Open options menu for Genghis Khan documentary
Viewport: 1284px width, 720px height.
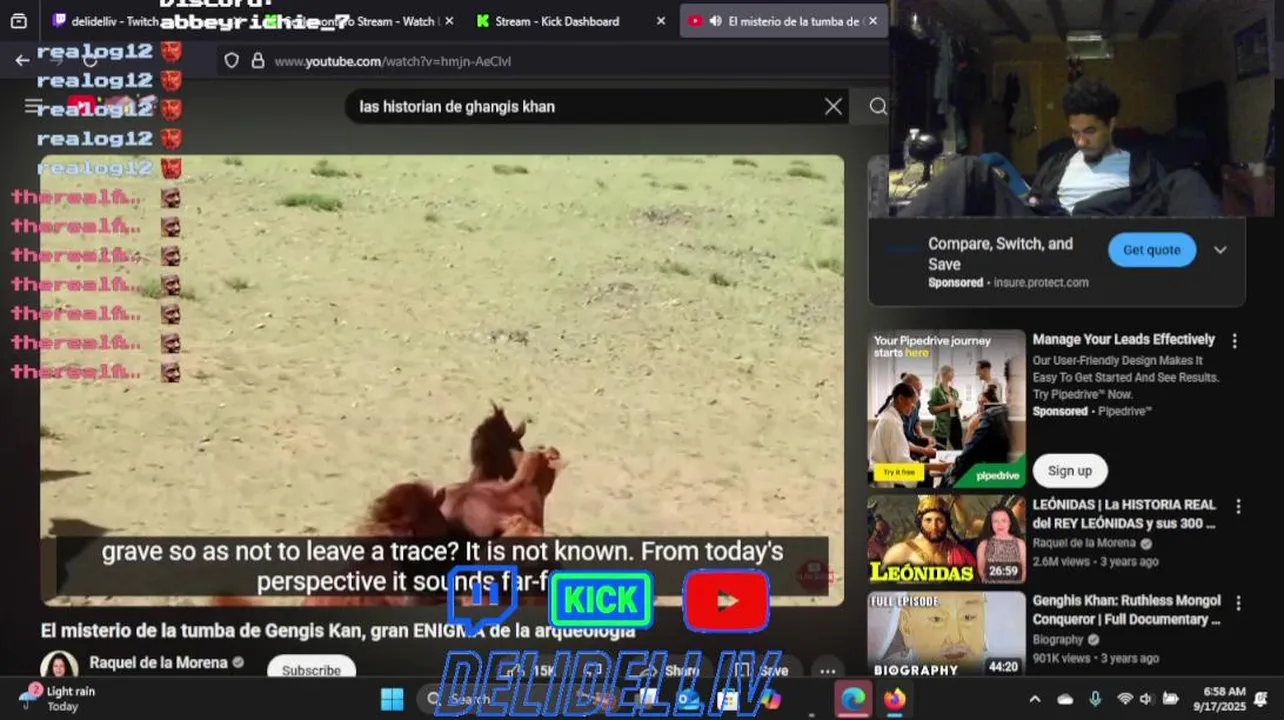[1238, 603]
